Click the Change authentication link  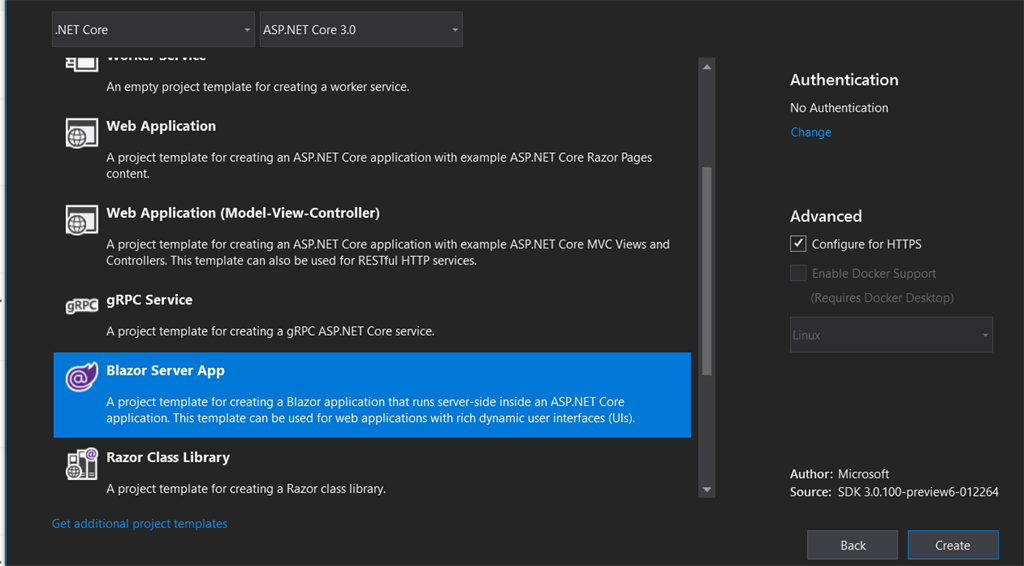810,132
